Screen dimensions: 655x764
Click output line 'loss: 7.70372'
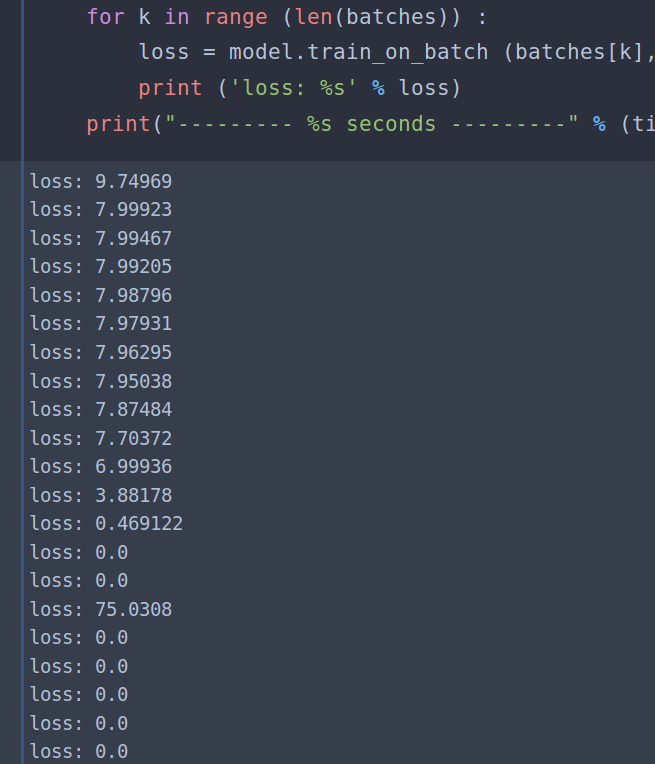100,438
